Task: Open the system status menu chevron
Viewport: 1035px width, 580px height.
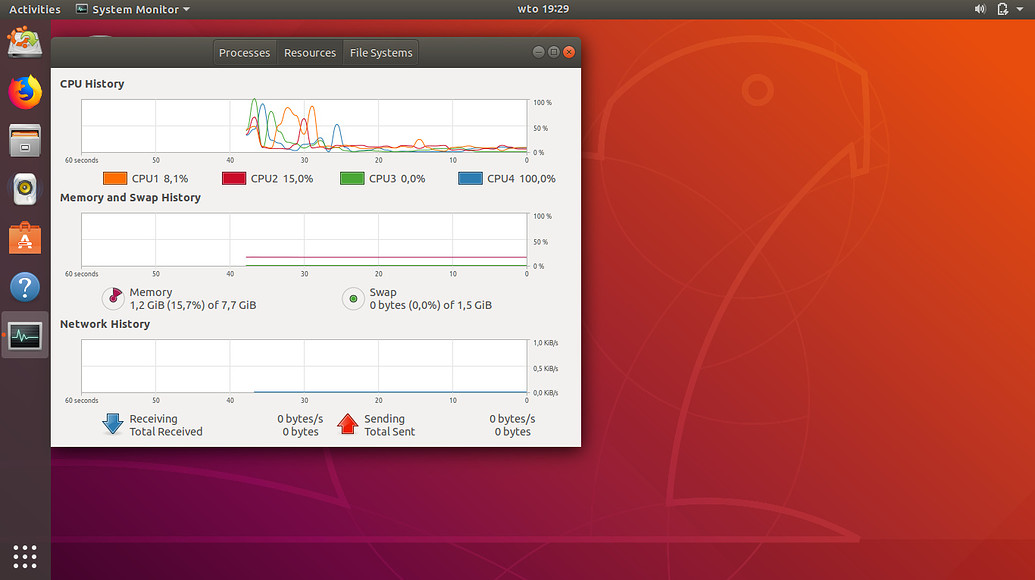Action: (1021, 9)
